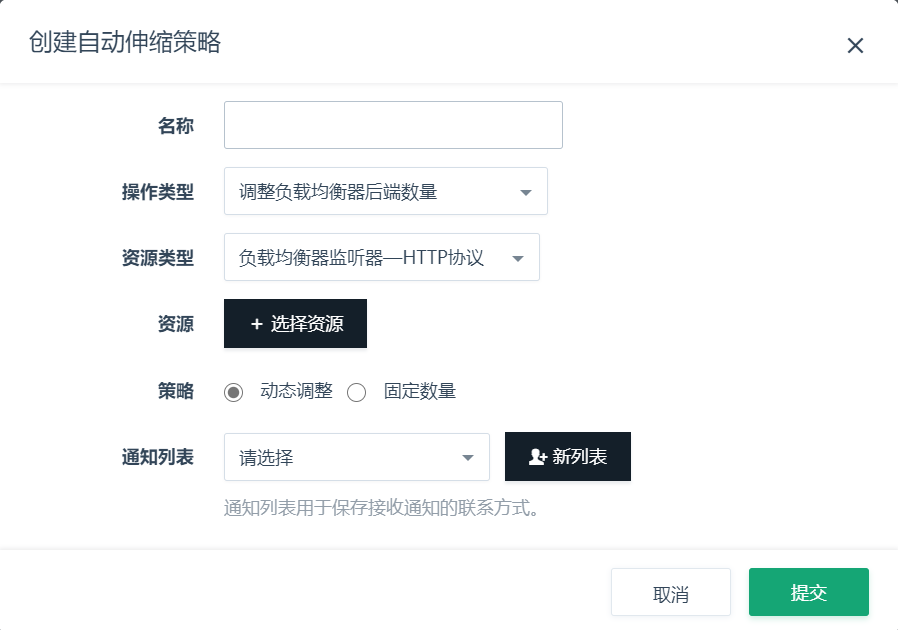
Task: Click the arrow icon of 操作类型 field
Action: click(526, 192)
